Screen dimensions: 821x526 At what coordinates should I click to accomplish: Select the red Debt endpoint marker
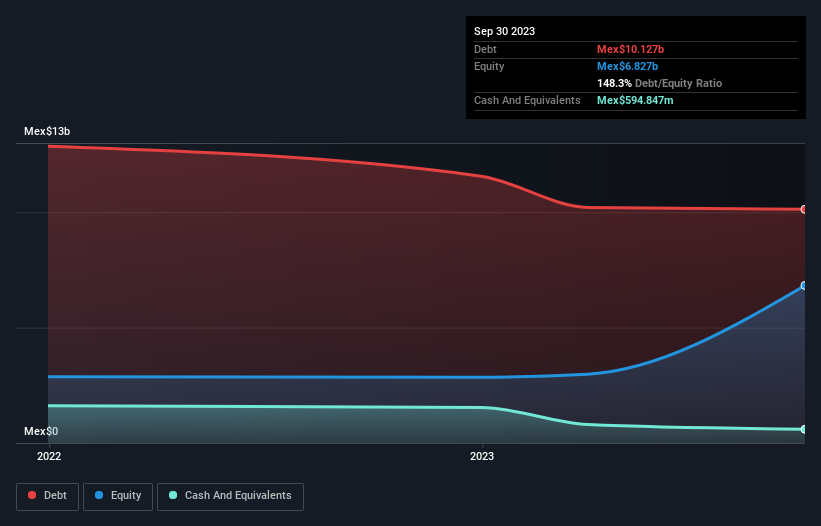click(x=804, y=209)
